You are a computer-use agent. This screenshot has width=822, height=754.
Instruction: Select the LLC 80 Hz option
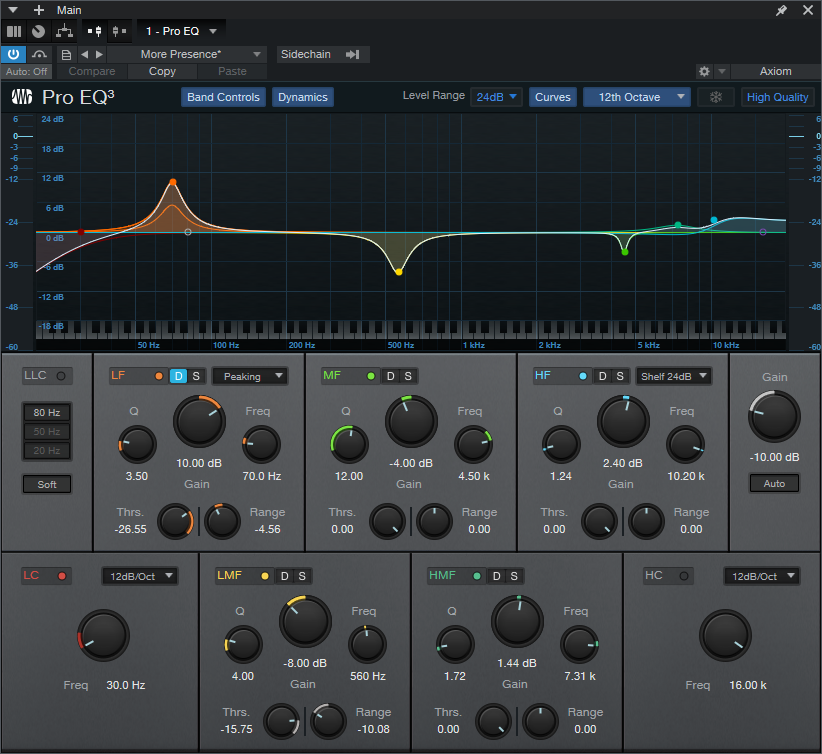click(x=47, y=413)
